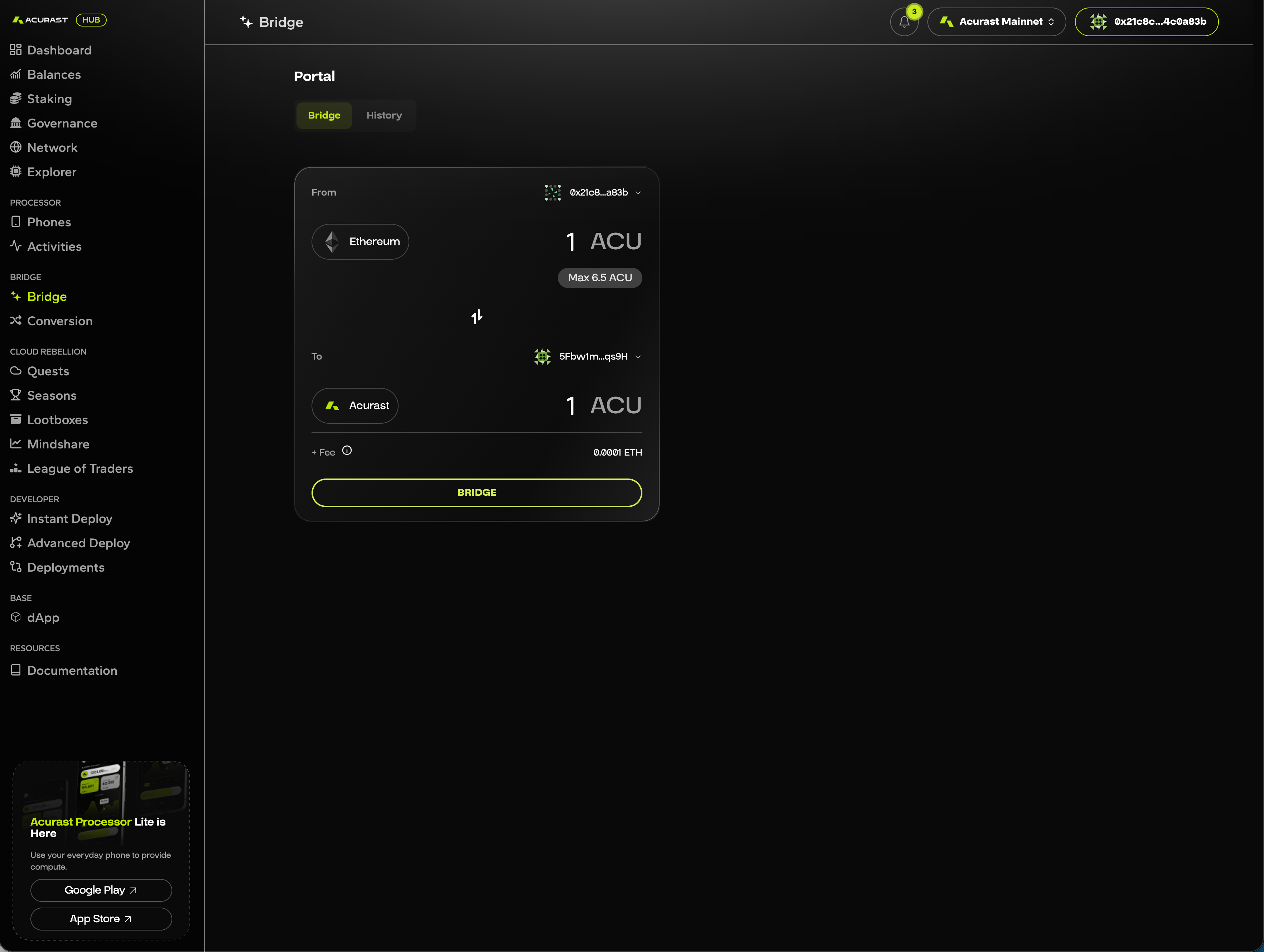Click the Ethereum chain selector
Screen dimensions: 1264x952
click(360, 241)
